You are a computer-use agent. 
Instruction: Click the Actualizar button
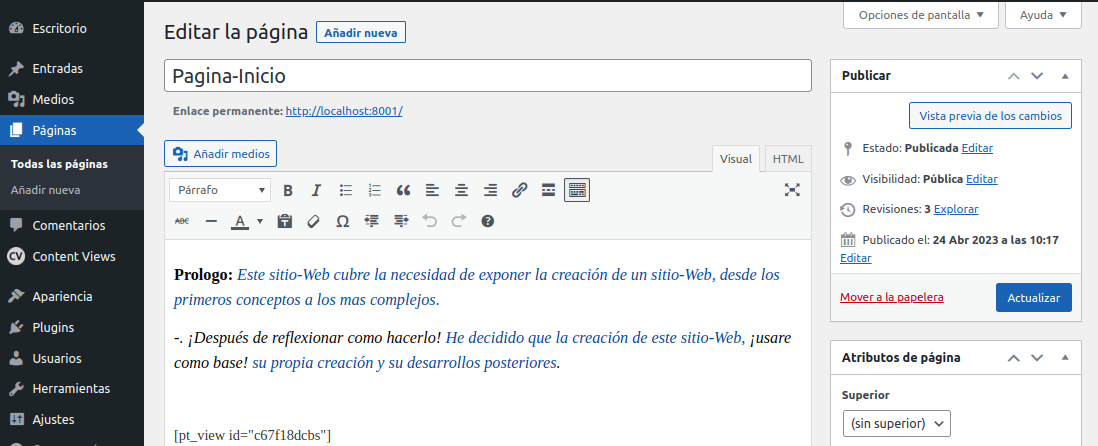1033,298
